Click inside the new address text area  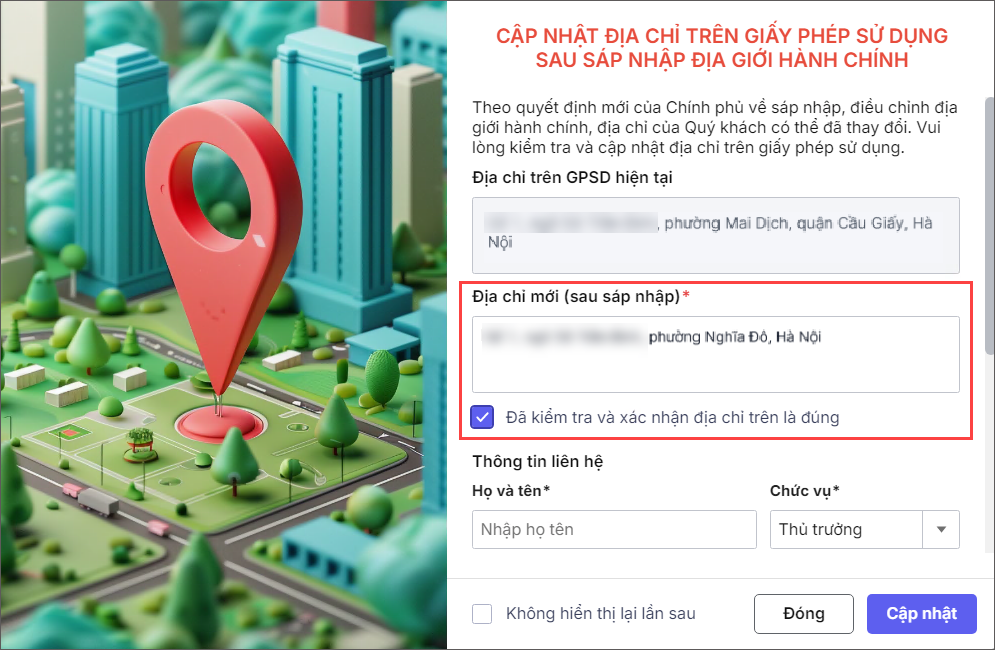(716, 354)
